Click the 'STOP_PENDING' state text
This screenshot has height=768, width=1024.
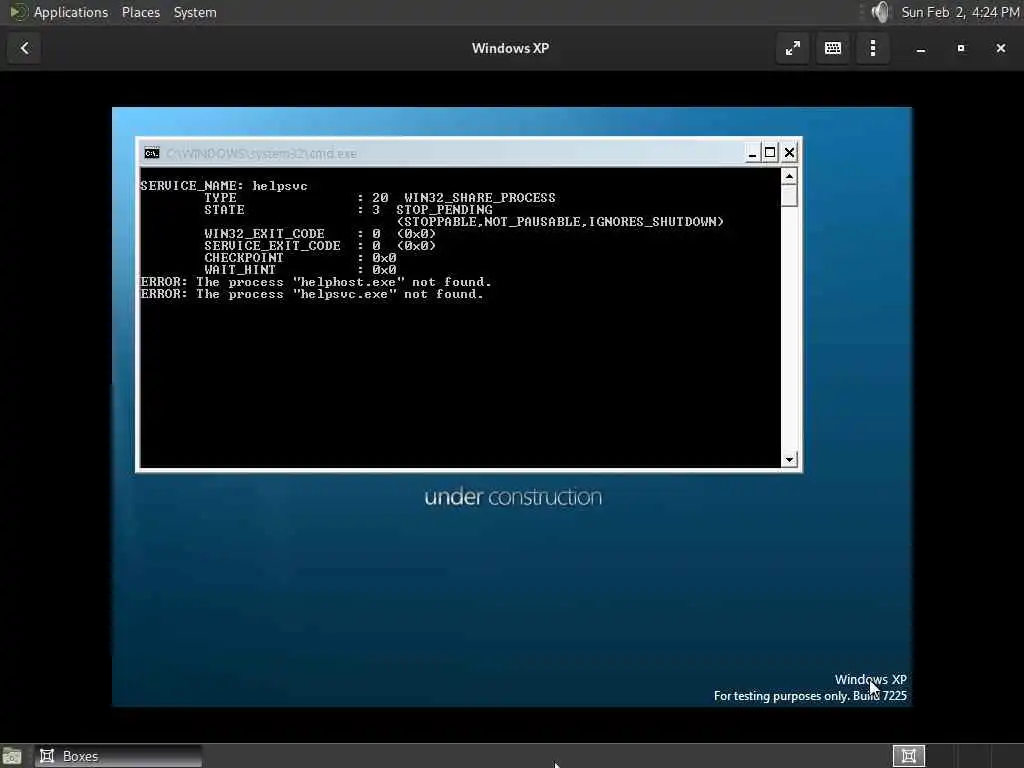click(x=444, y=210)
